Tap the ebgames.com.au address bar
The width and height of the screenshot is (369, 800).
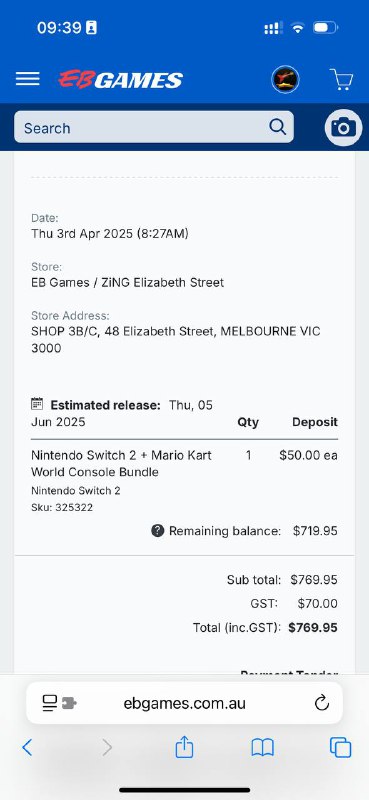[x=184, y=703]
